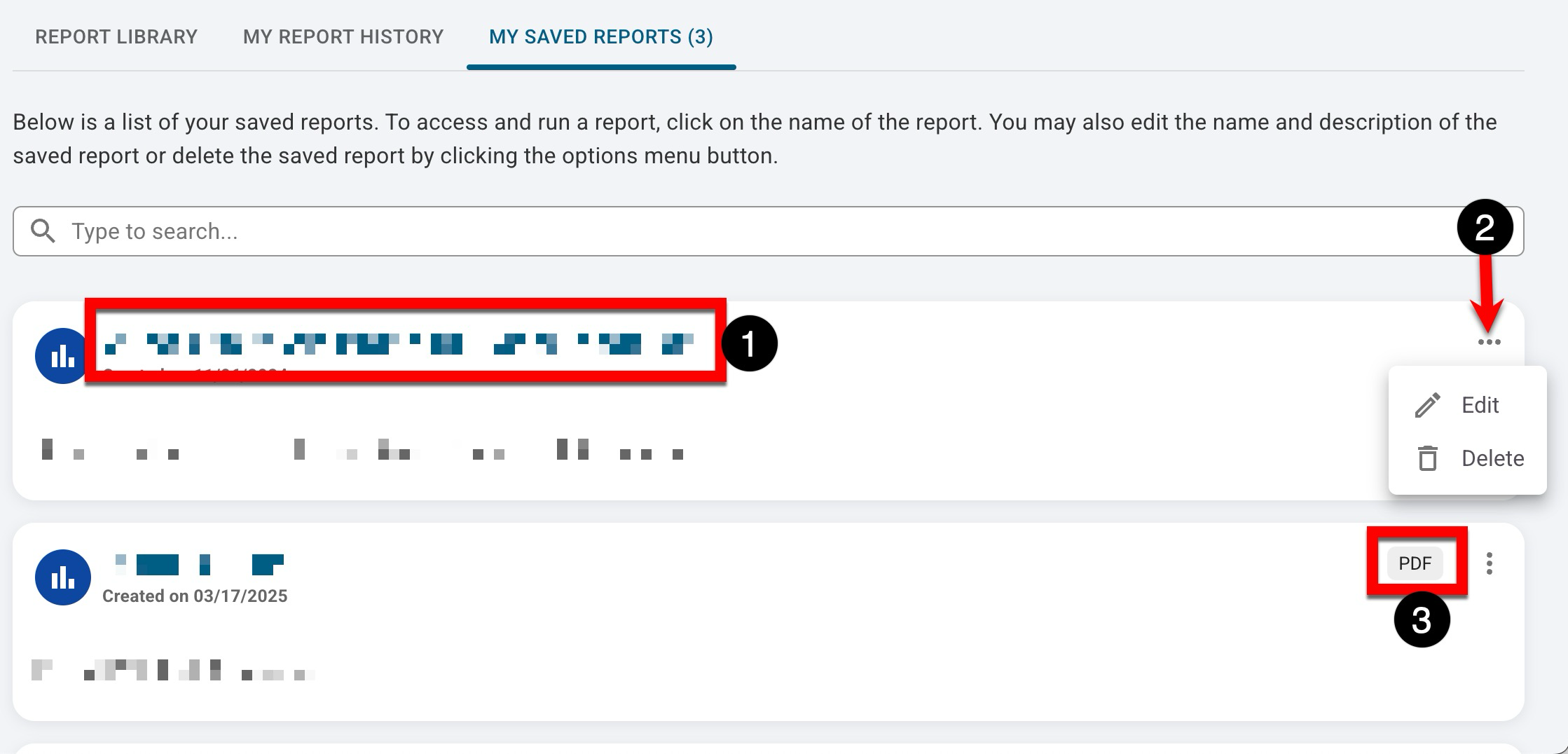Click the trash can icon in the options menu
Image resolution: width=1568 pixels, height=754 pixels.
point(1427,458)
